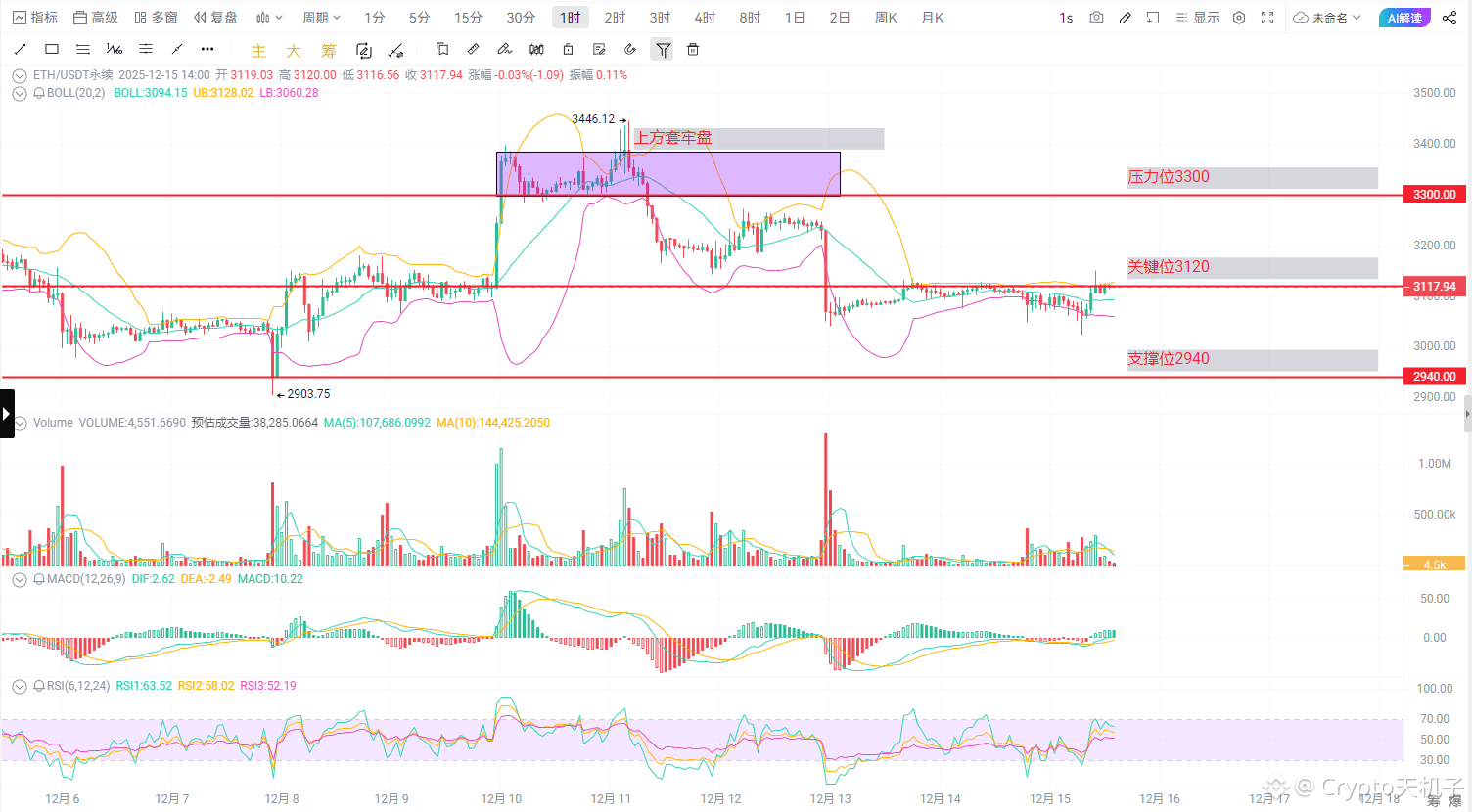Click the 筹 chip distribution button
Viewport: 1472px width, 812px height.
(329, 51)
